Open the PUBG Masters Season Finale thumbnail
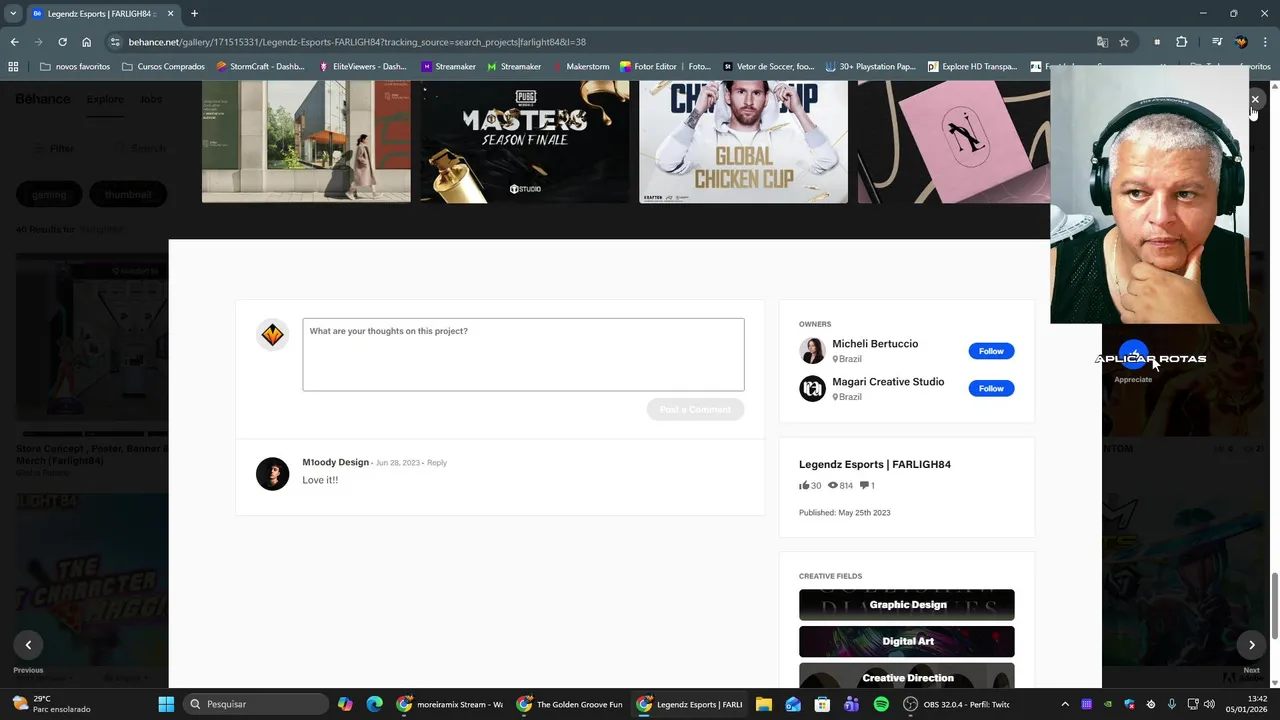Image resolution: width=1280 pixels, height=720 pixels. pos(524,141)
